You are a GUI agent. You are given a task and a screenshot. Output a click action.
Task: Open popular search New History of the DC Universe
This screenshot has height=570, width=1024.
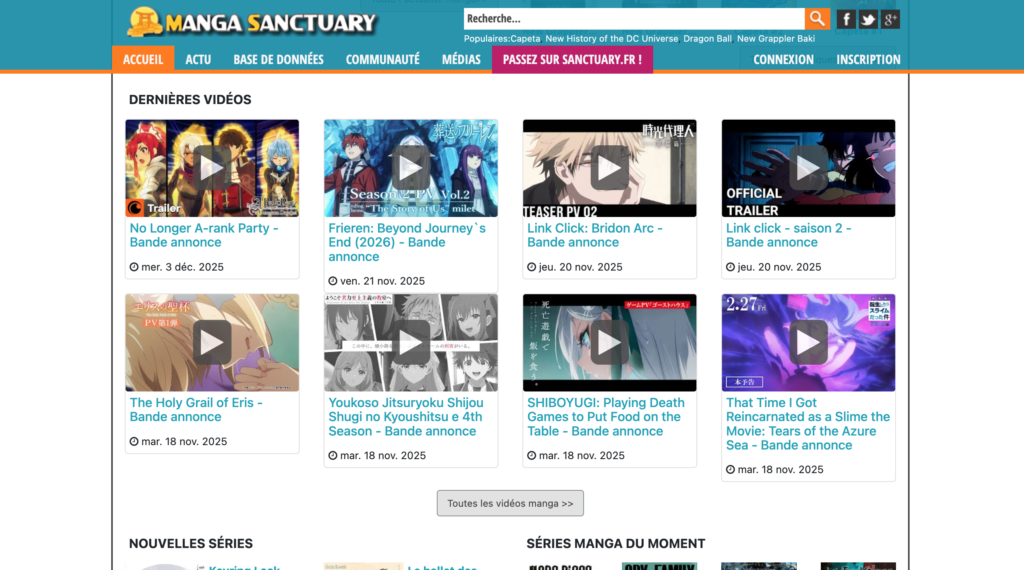611,39
